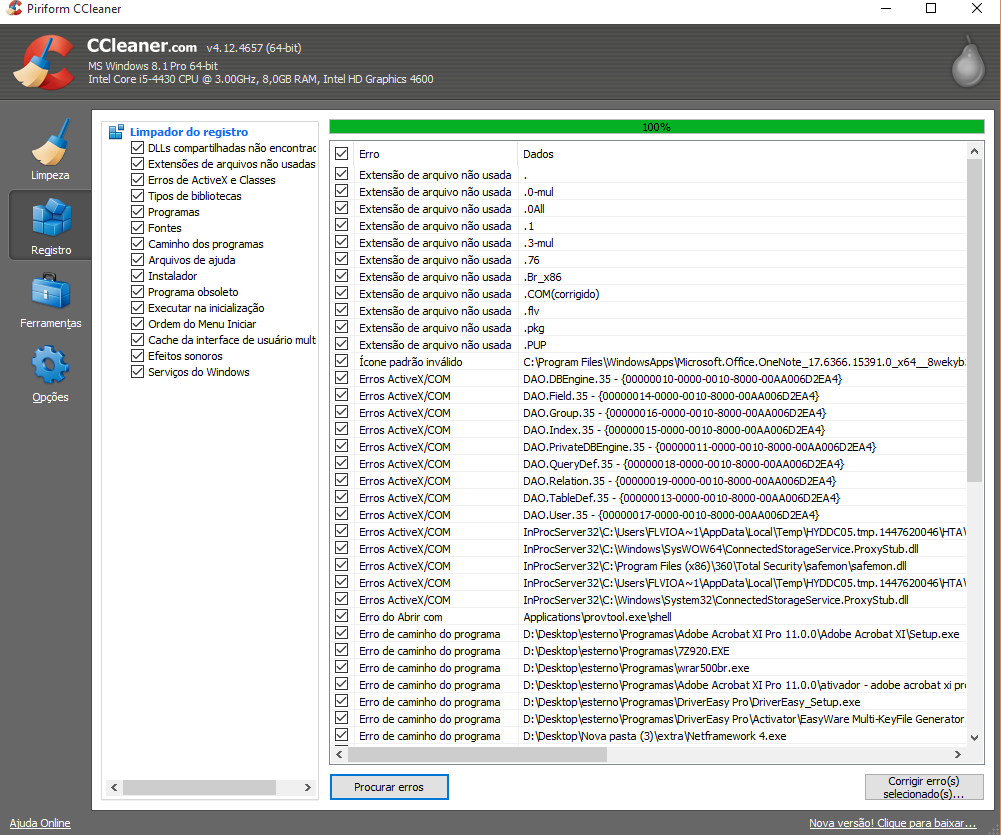Open the Limpeza cleaner section
Image resolution: width=1001 pixels, height=835 pixels.
coord(50,149)
